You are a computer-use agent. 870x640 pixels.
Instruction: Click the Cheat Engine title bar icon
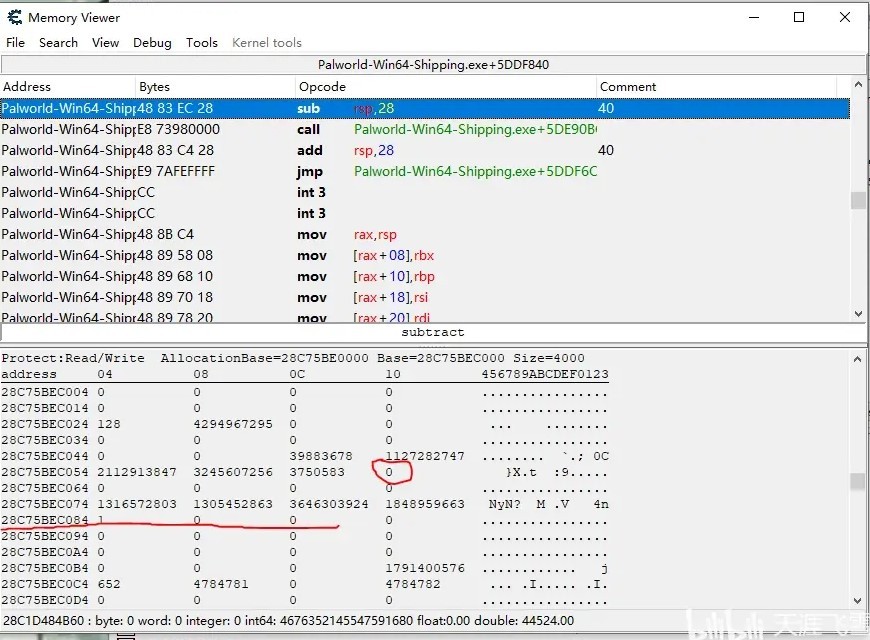click(14, 17)
